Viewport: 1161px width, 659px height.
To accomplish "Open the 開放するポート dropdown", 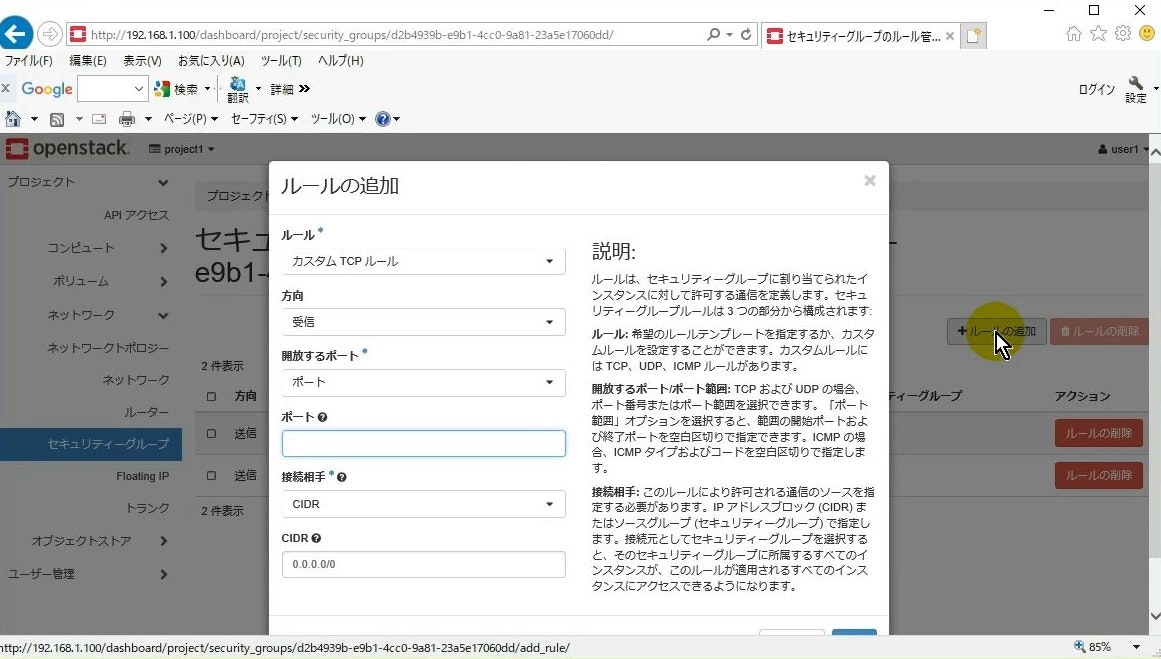I will pyautogui.click(x=424, y=382).
